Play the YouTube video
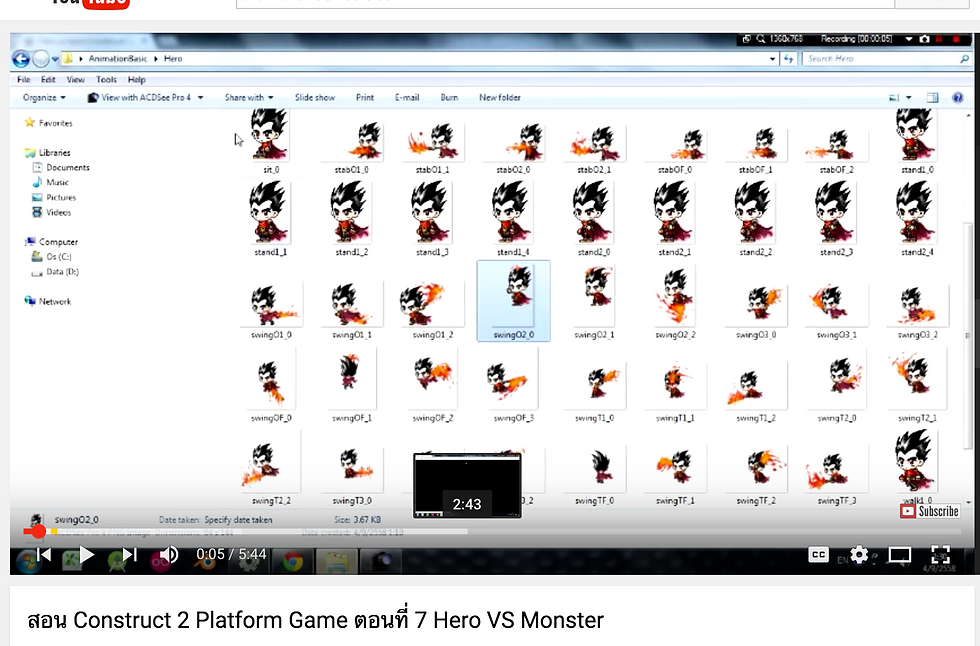 (x=86, y=555)
